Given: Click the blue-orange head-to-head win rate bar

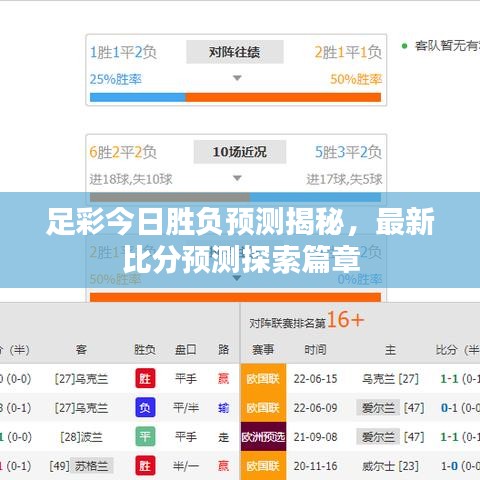Looking at the screenshot, I should 235,97.
